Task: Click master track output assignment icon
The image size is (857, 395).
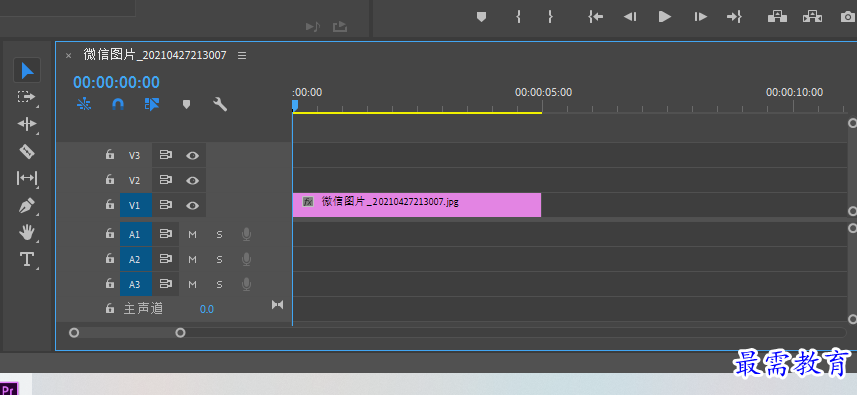Action: click(x=278, y=305)
